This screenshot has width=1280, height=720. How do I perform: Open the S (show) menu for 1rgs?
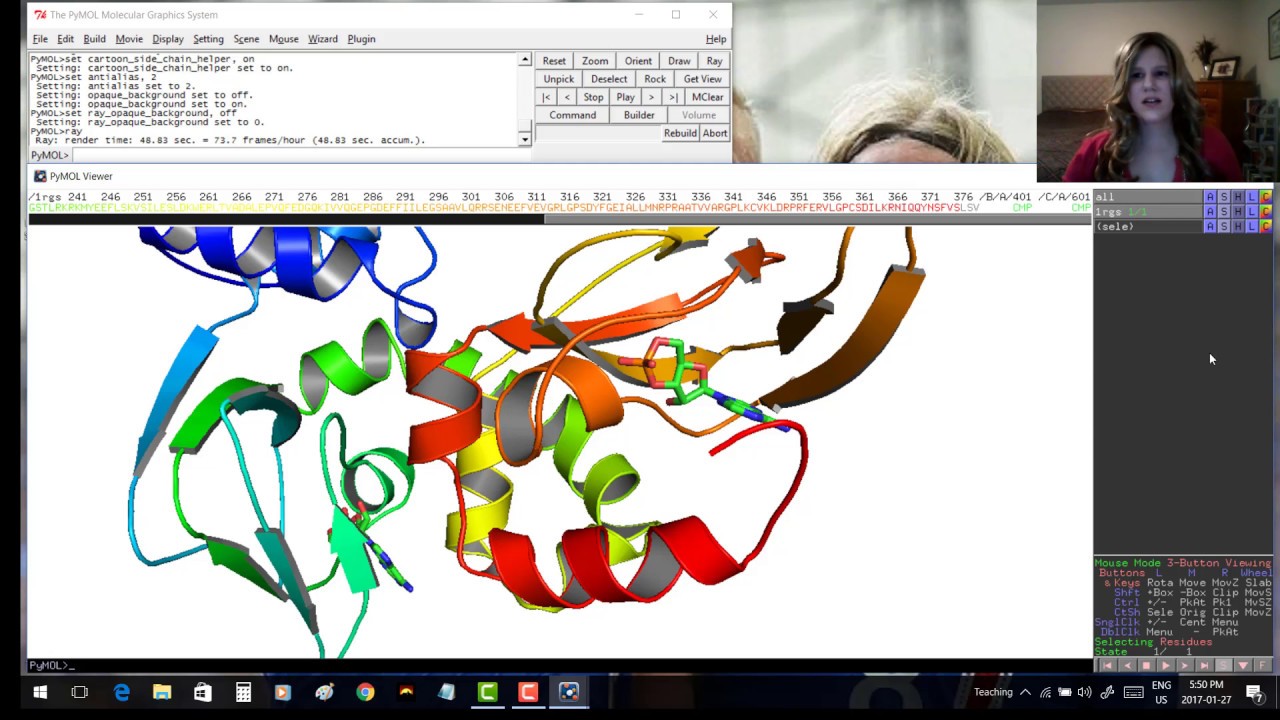coord(1224,212)
